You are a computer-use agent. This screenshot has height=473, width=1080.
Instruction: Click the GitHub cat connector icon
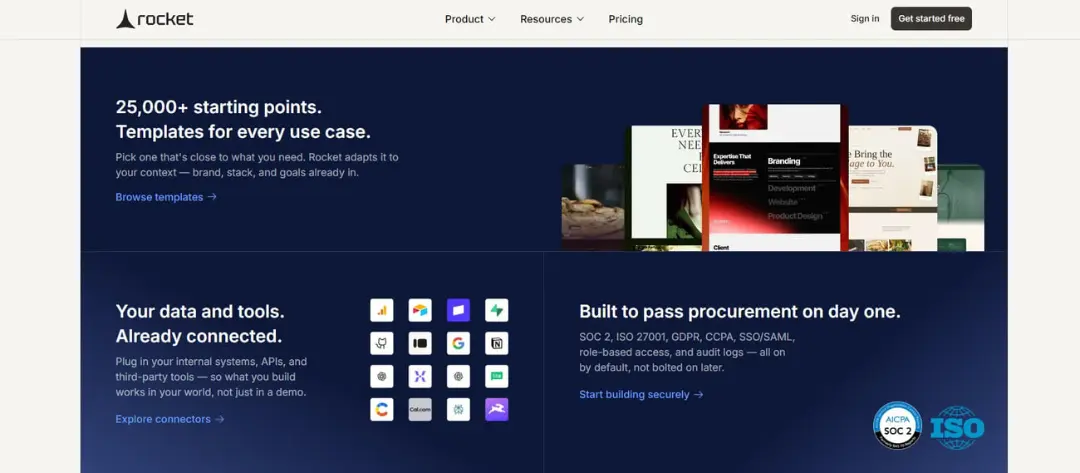click(x=382, y=343)
